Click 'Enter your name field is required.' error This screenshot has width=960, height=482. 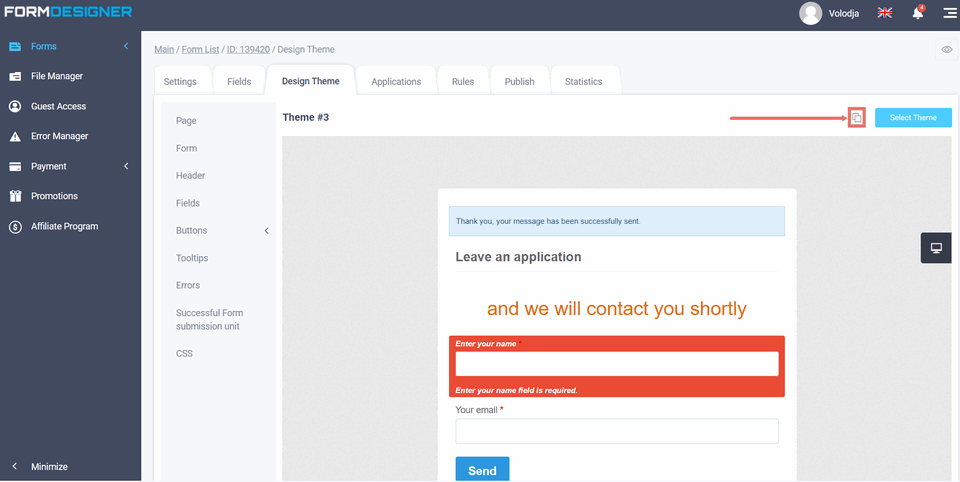coord(517,390)
